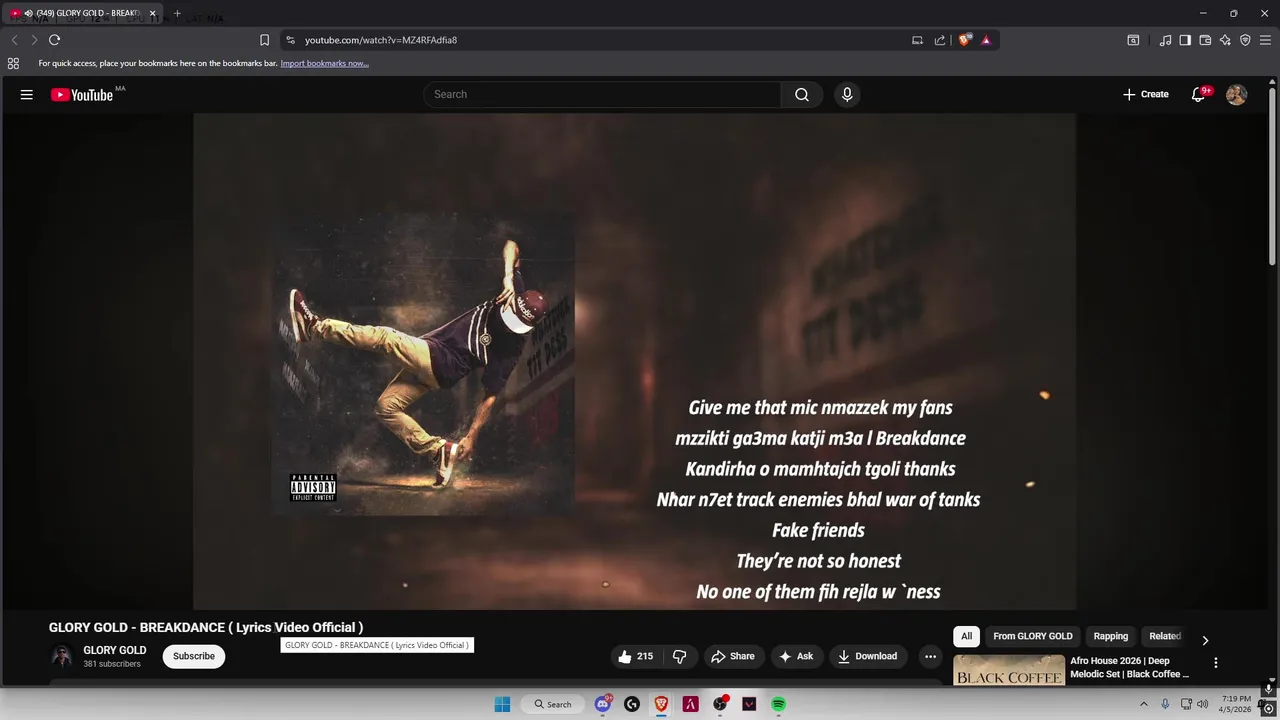Open the account avatar menu

click(1236, 94)
